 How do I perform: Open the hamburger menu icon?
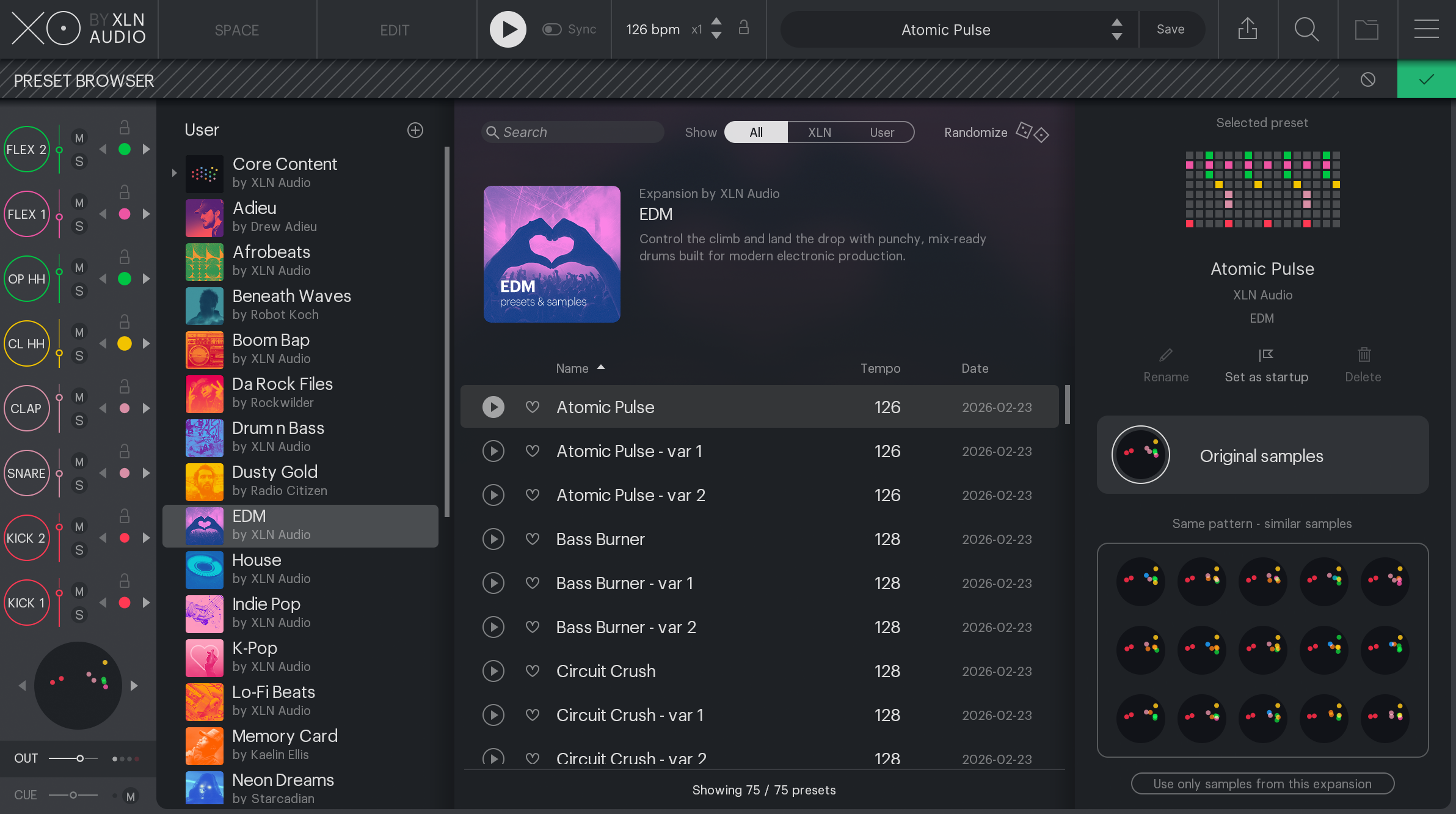1426,29
